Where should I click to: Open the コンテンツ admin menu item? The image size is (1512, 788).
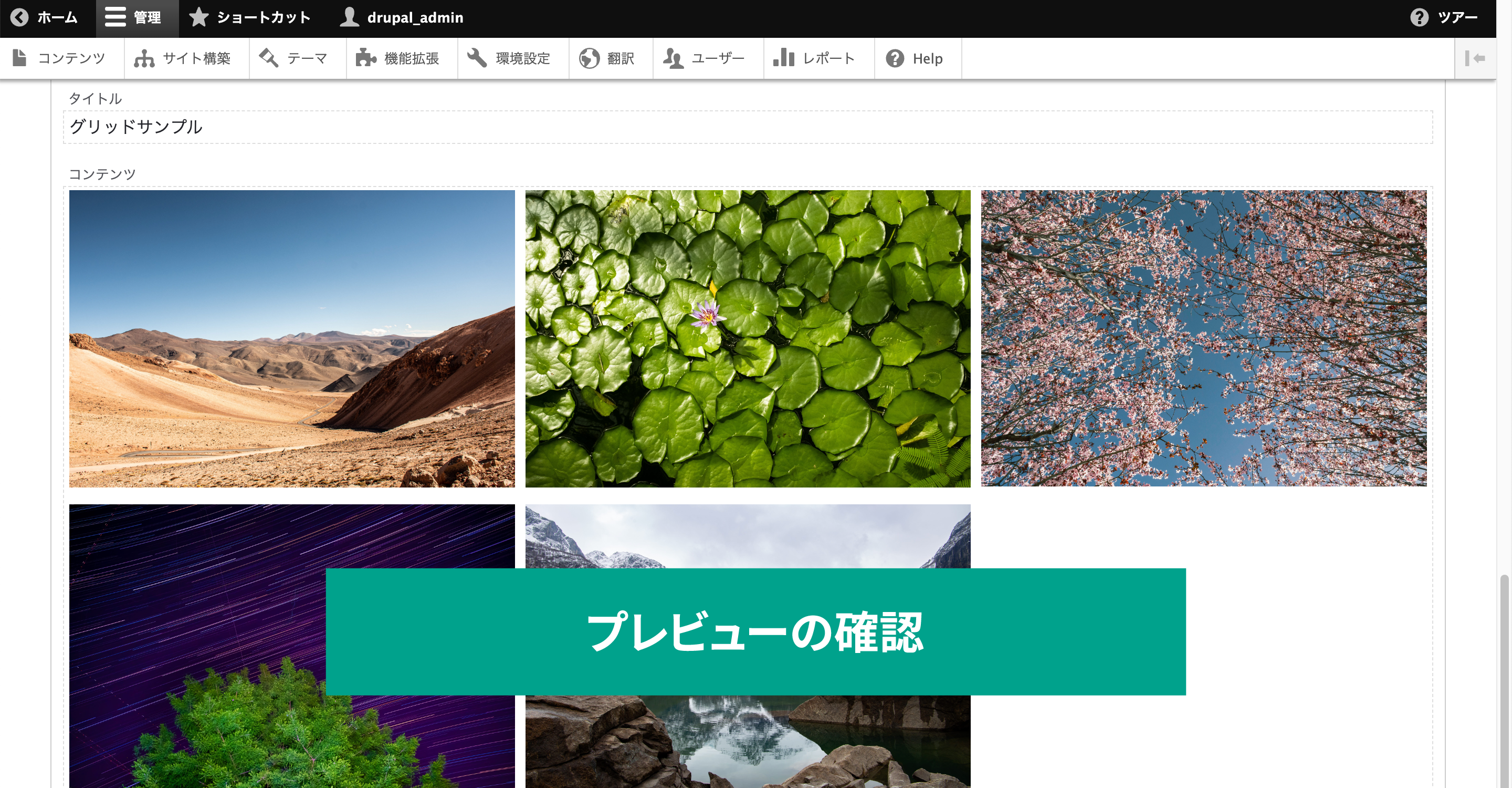[x=62, y=58]
